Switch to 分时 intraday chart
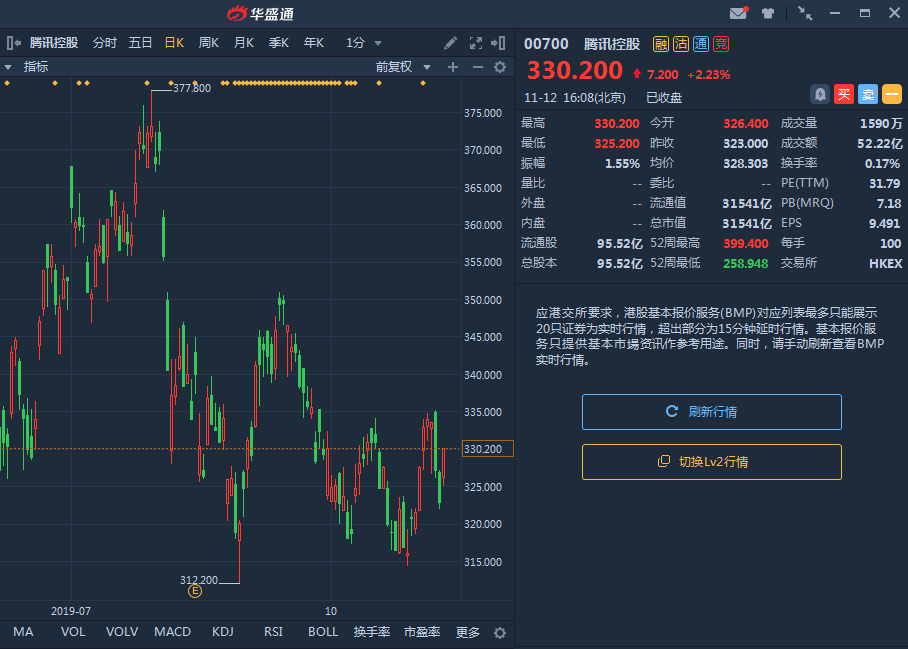 click(105, 43)
